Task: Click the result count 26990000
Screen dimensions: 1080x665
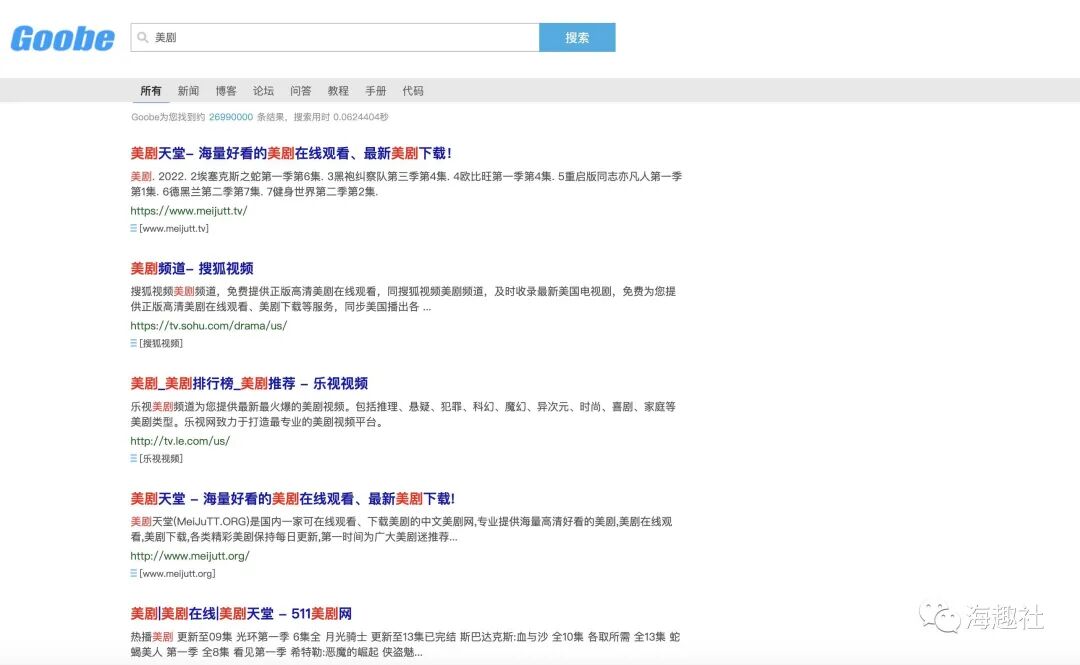Action: click(231, 117)
